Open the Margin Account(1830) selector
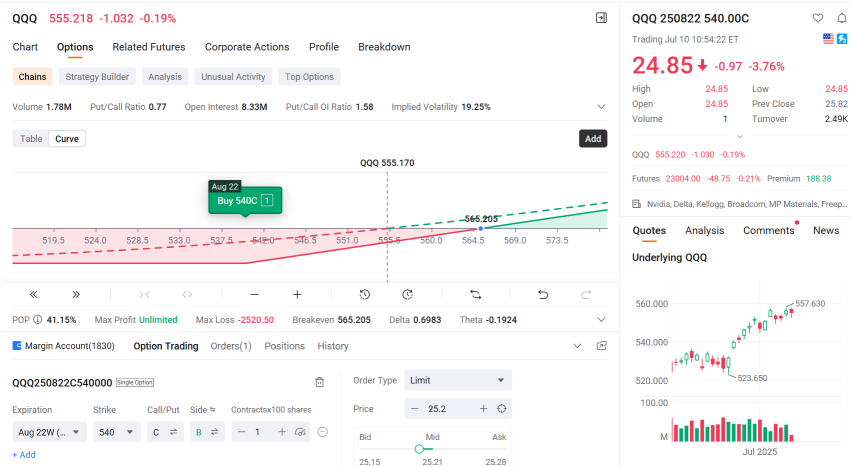Viewport: 853px width, 467px height. [x=64, y=346]
